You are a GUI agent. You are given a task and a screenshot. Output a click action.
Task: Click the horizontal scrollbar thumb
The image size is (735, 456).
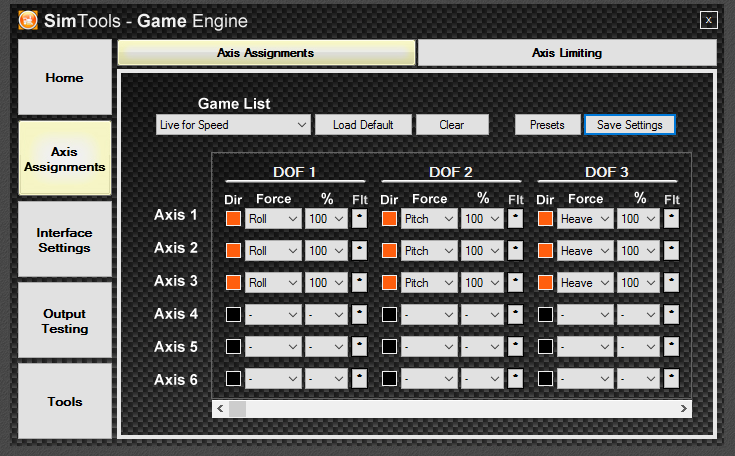(x=237, y=409)
